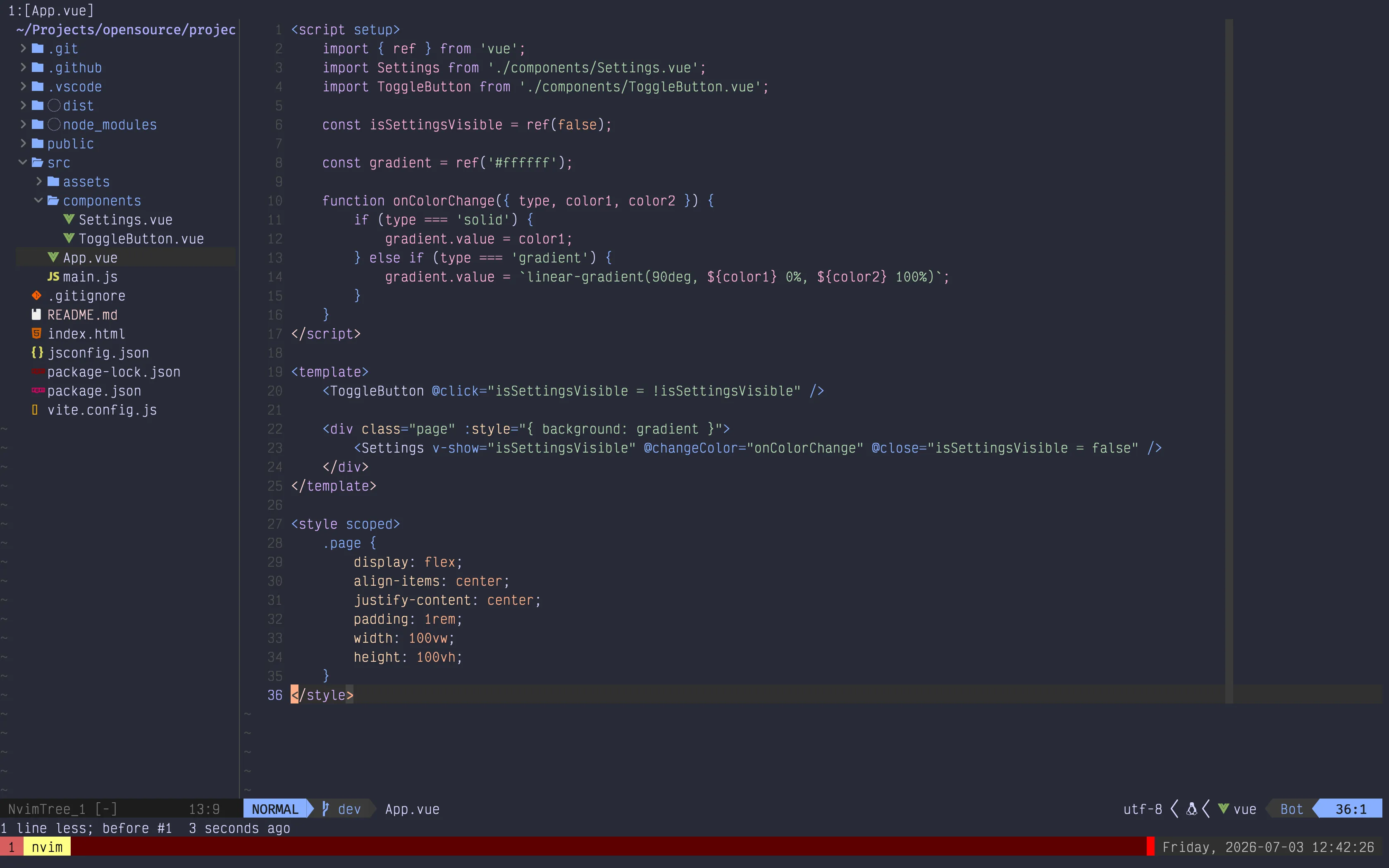Click the .vscode folder icon

[38, 86]
